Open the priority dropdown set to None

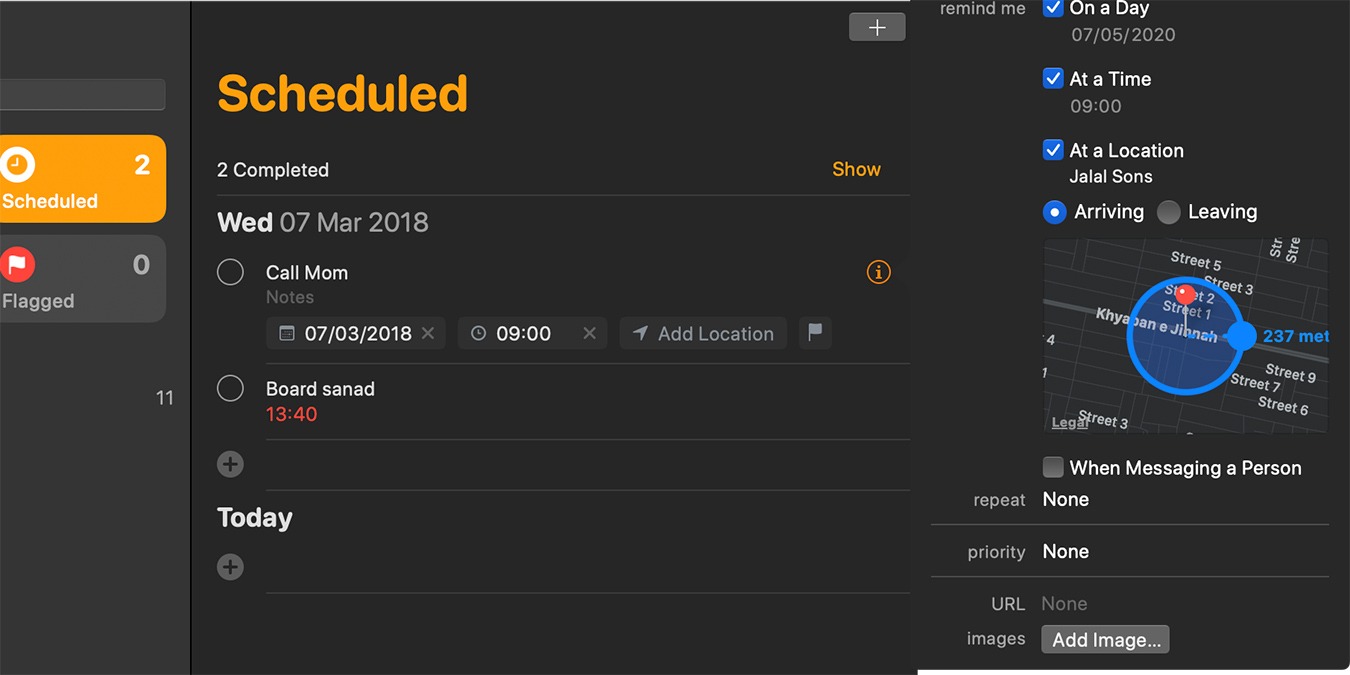pyautogui.click(x=1065, y=551)
